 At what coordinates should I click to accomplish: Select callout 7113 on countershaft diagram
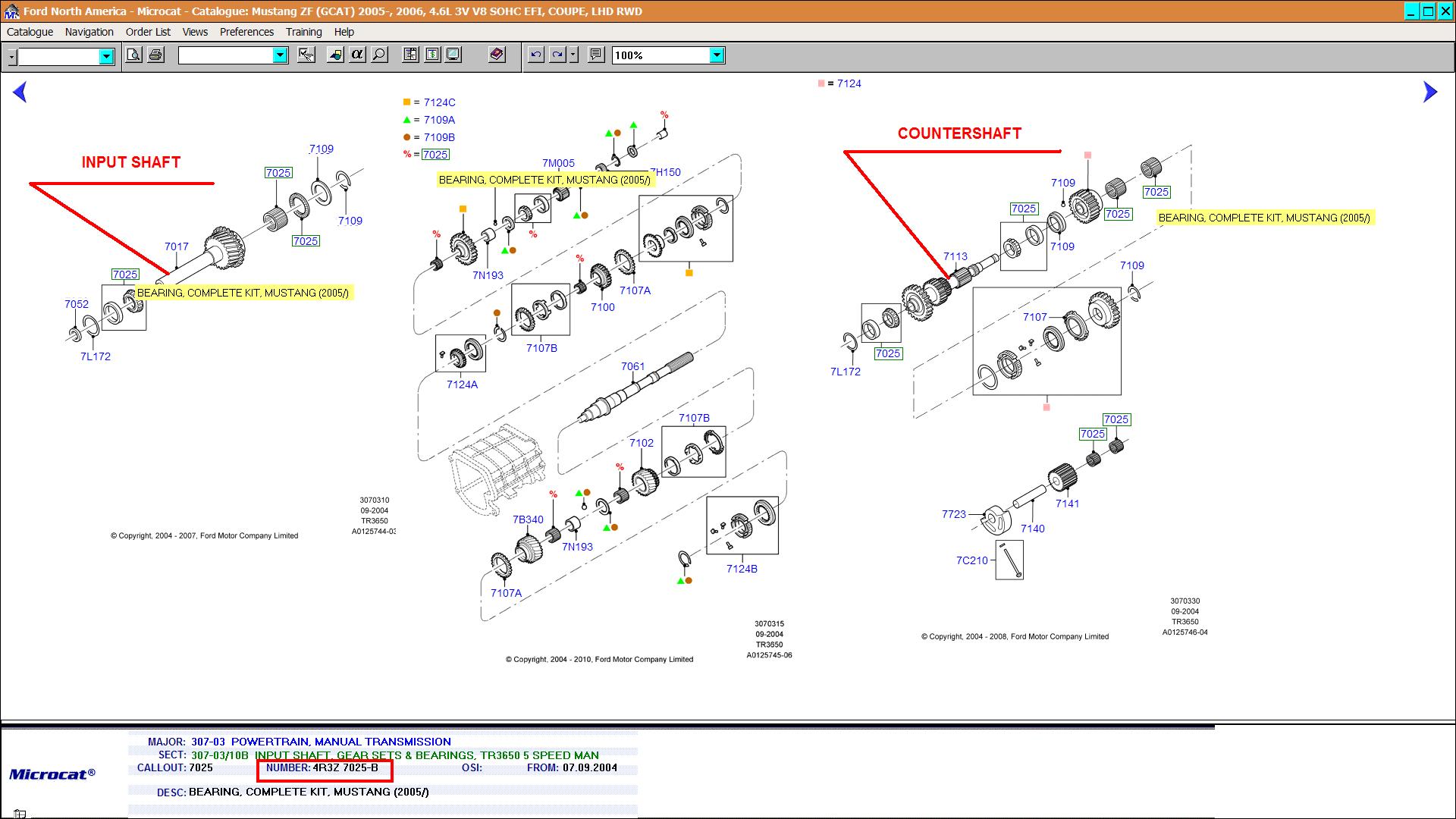pos(955,256)
